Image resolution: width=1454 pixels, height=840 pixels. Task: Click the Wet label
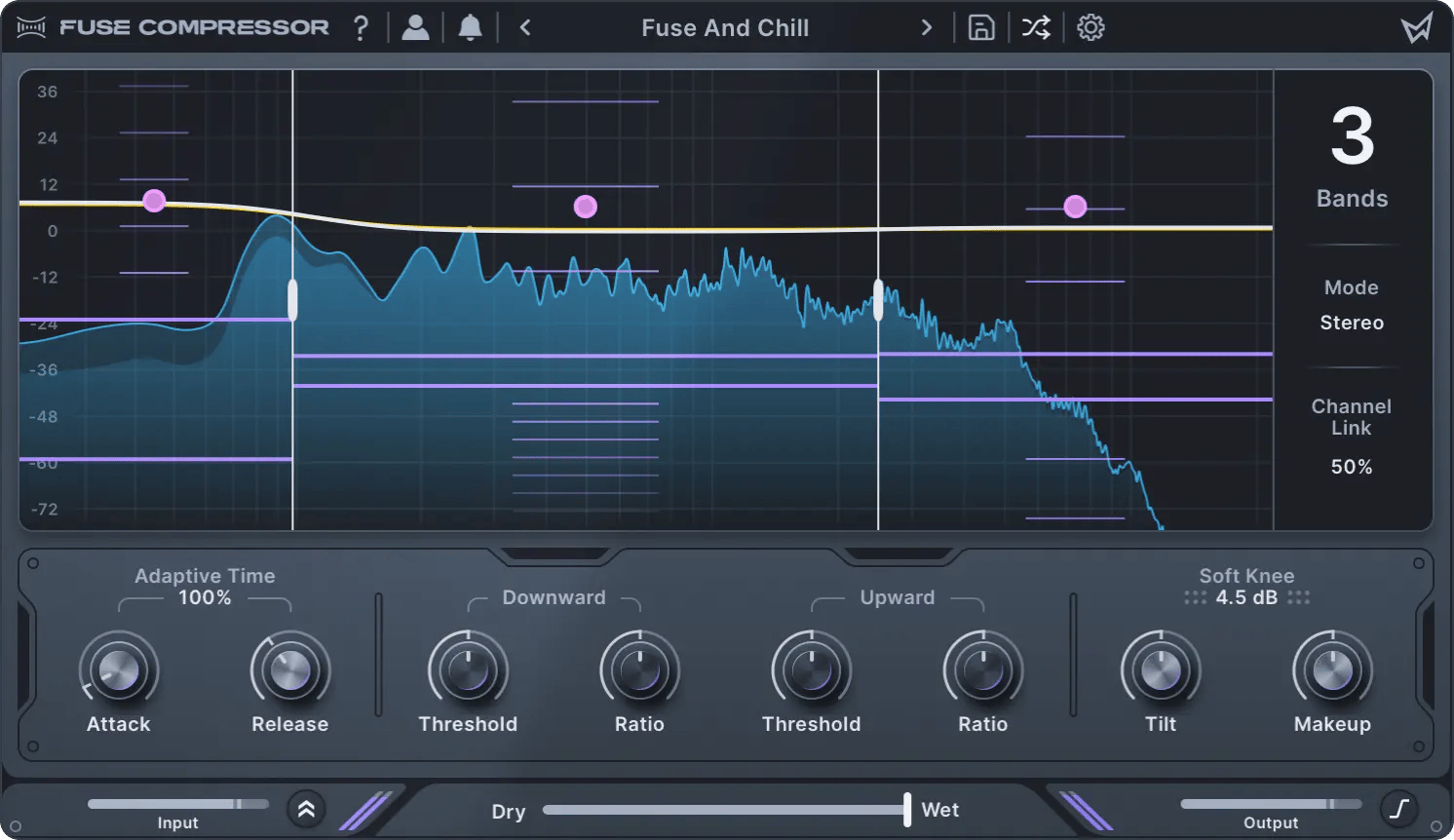939,810
